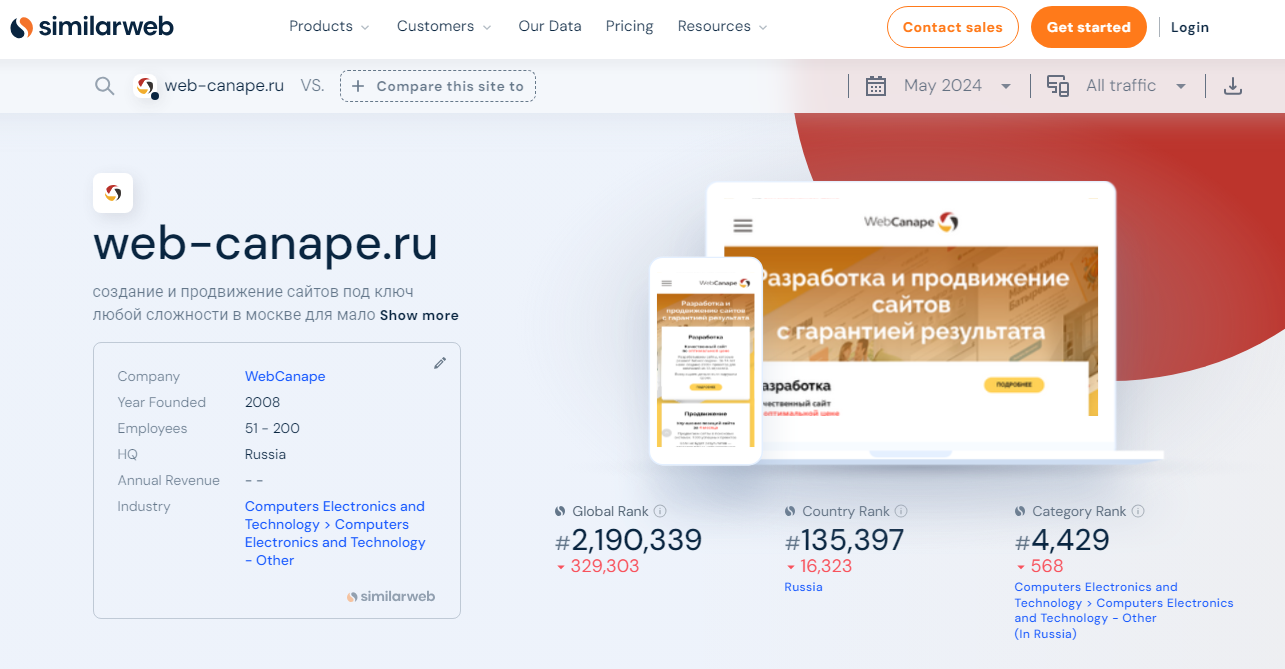The image size is (1285, 669).
Task: Click the plus icon in the Compare this site to box
Action: (358, 86)
